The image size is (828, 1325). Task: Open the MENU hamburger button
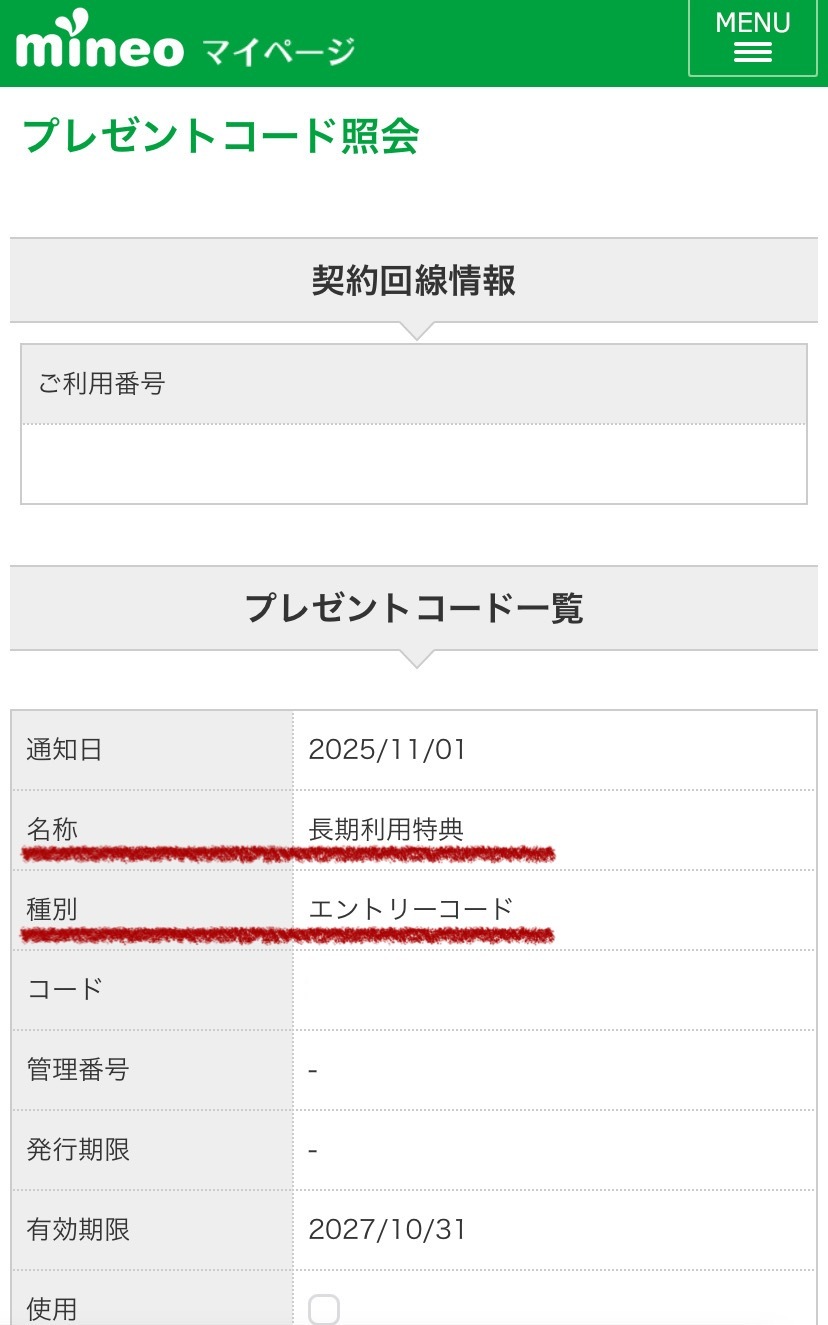(752, 37)
